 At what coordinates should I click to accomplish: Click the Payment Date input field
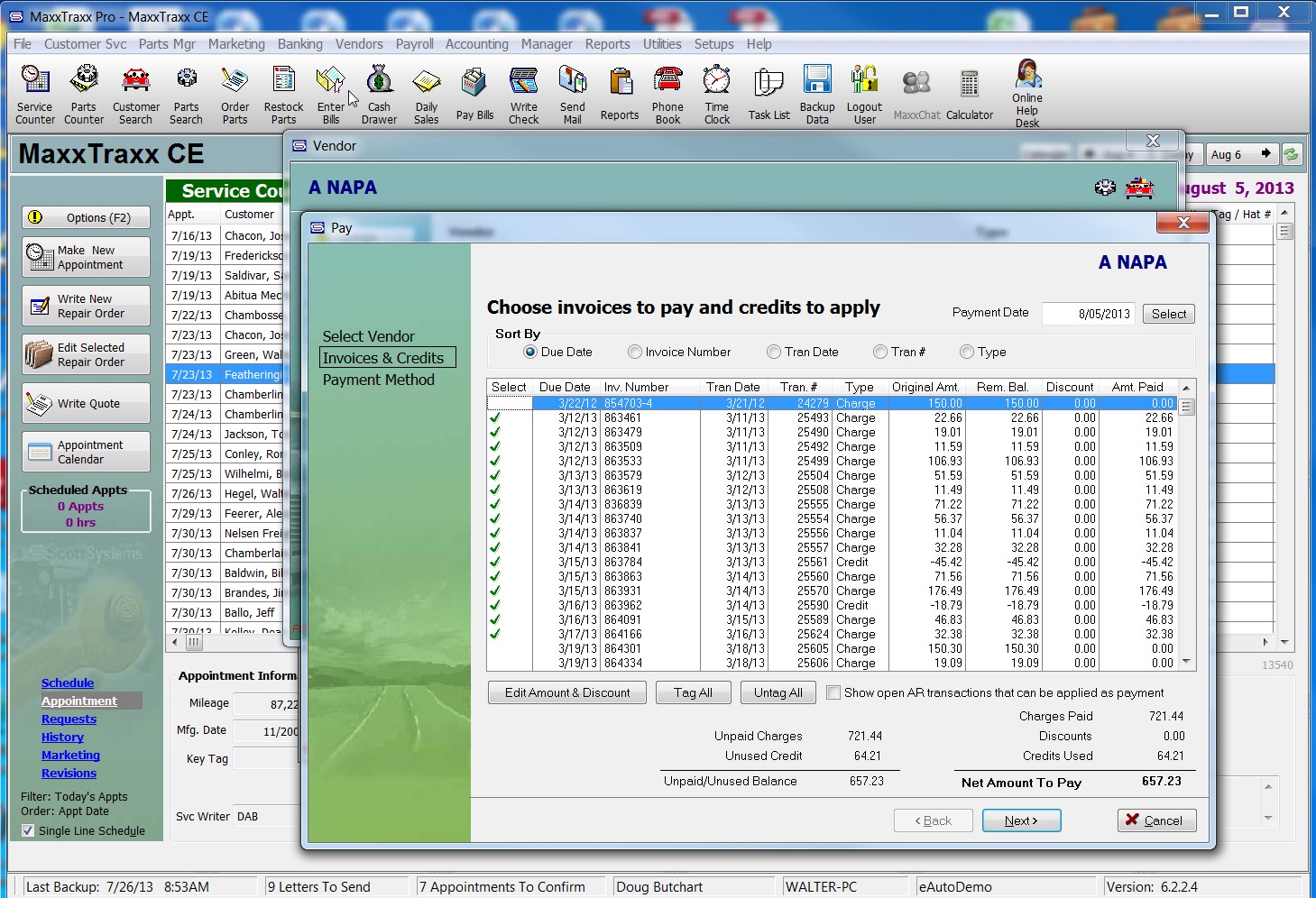click(x=1089, y=314)
